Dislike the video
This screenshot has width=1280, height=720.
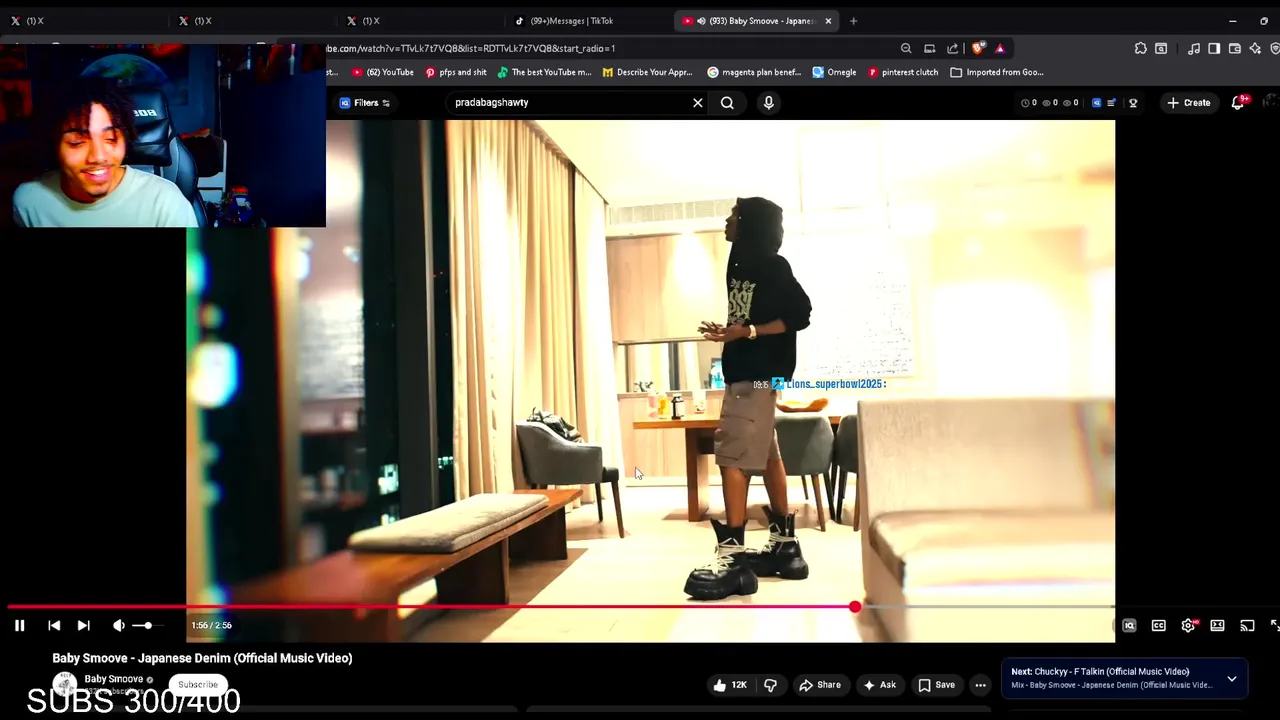click(770, 685)
